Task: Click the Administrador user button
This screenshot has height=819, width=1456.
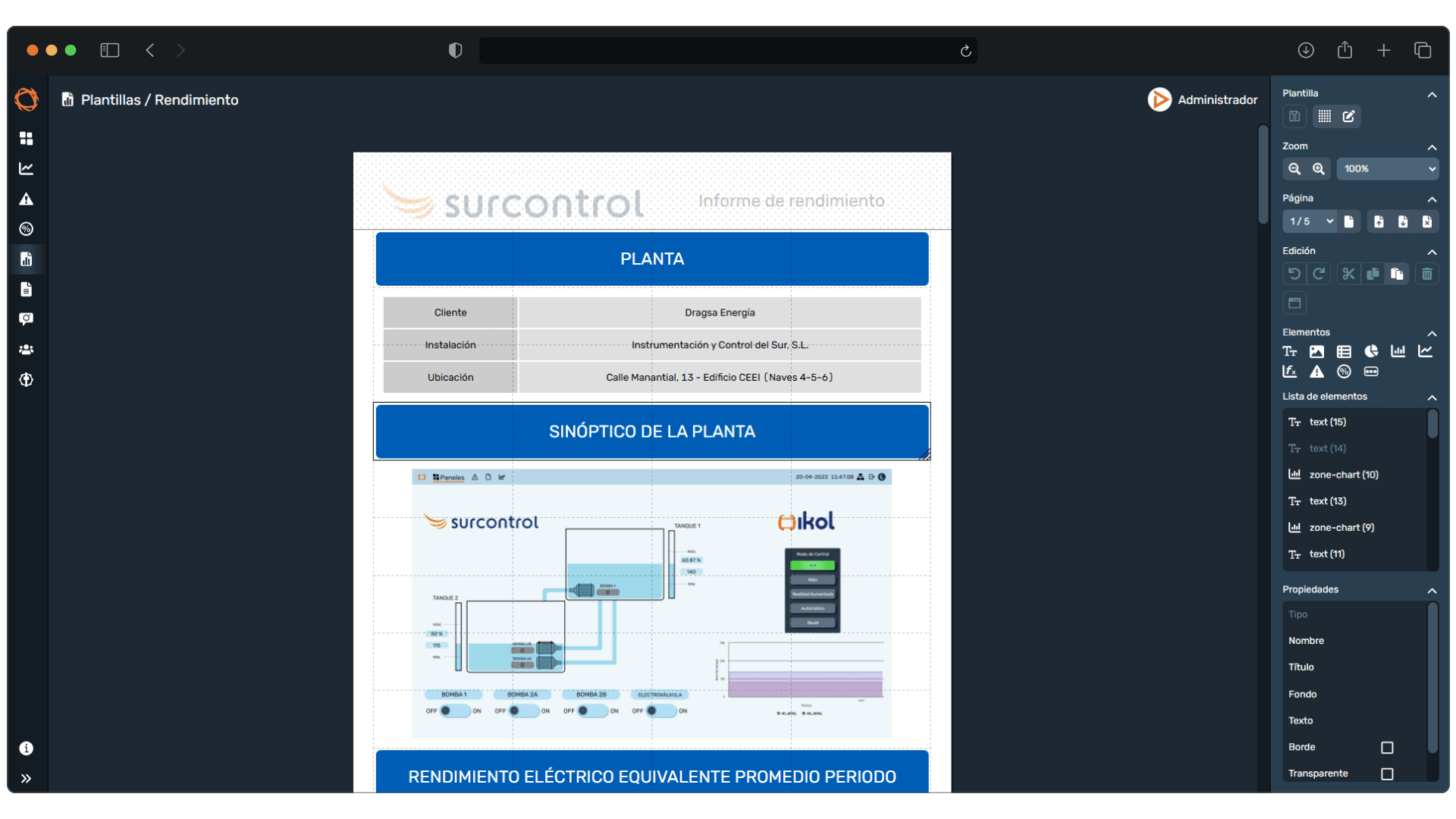Action: tap(1203, 100)
